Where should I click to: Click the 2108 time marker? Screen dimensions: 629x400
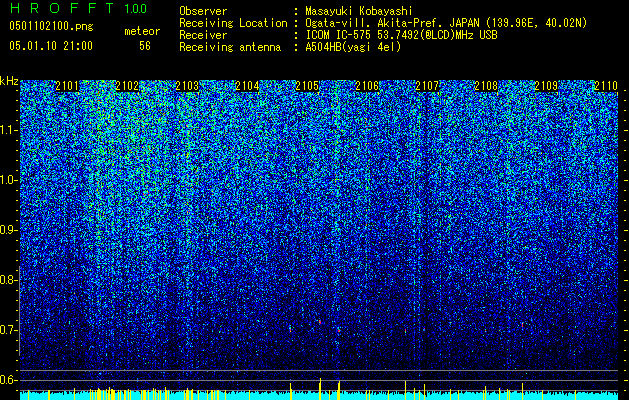coord(486,86)
